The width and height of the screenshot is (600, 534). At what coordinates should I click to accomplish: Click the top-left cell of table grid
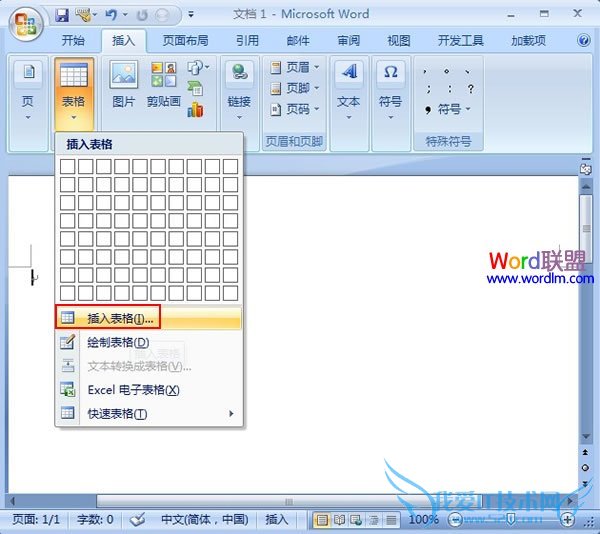[67, 167]
